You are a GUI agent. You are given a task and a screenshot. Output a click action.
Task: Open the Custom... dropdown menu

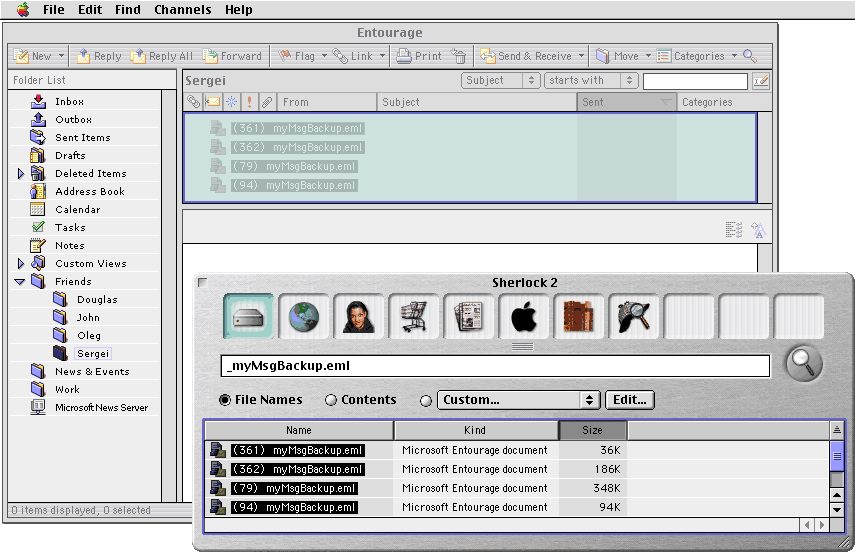[x=518, y=400]
